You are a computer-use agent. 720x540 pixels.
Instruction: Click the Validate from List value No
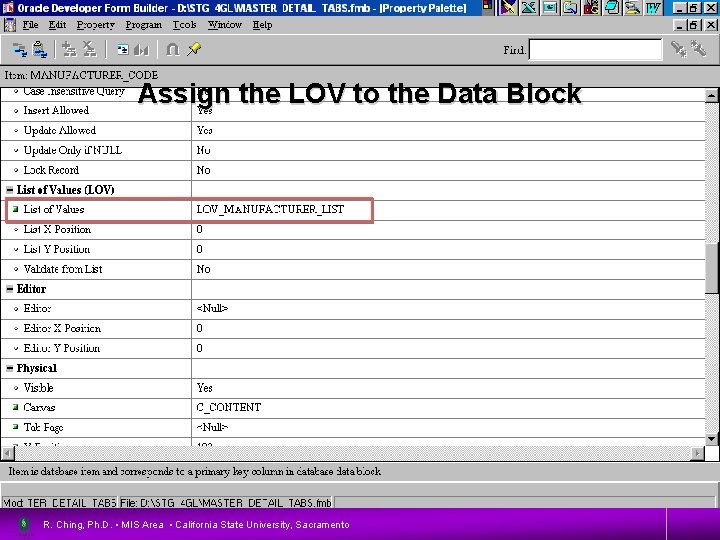point(203,269)
